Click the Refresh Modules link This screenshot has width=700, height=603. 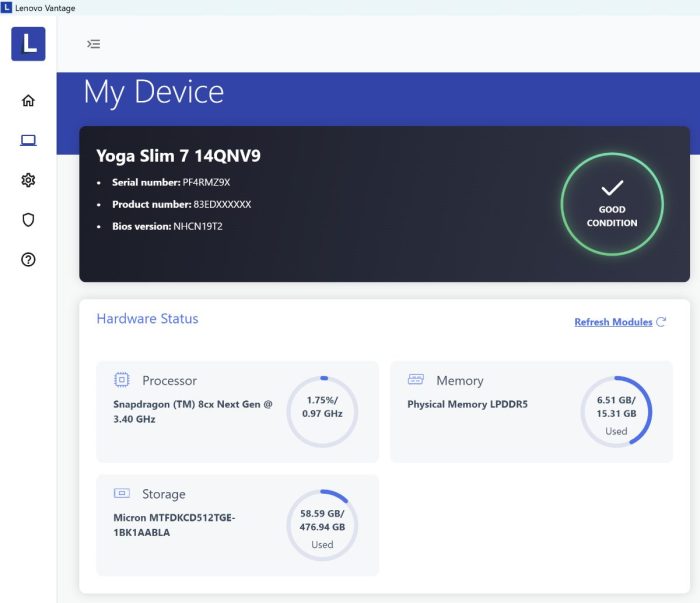click(x=612, y=322)
